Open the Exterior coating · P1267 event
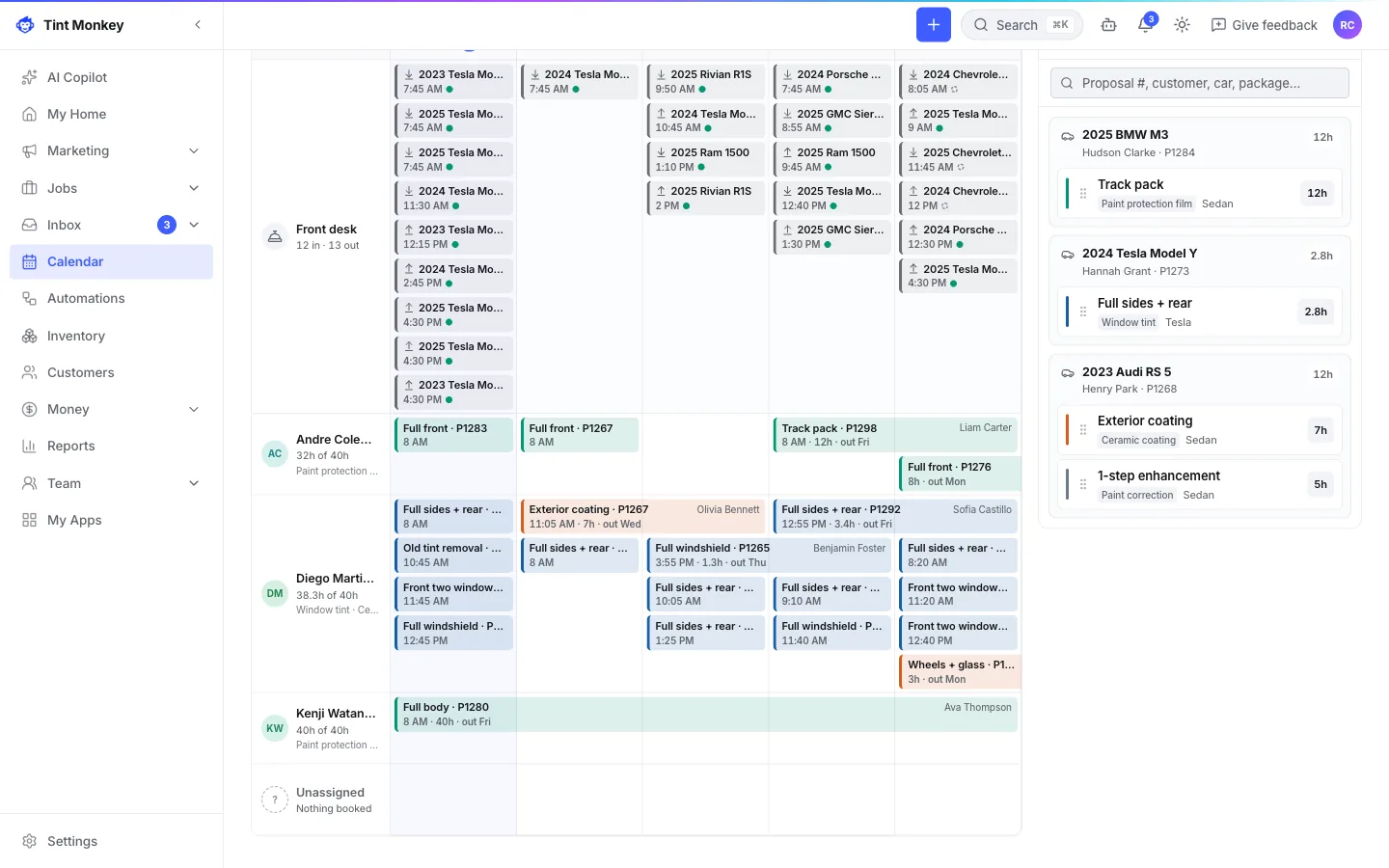Viewport: 1389px width, 868px height. click(x=643, y=517)
